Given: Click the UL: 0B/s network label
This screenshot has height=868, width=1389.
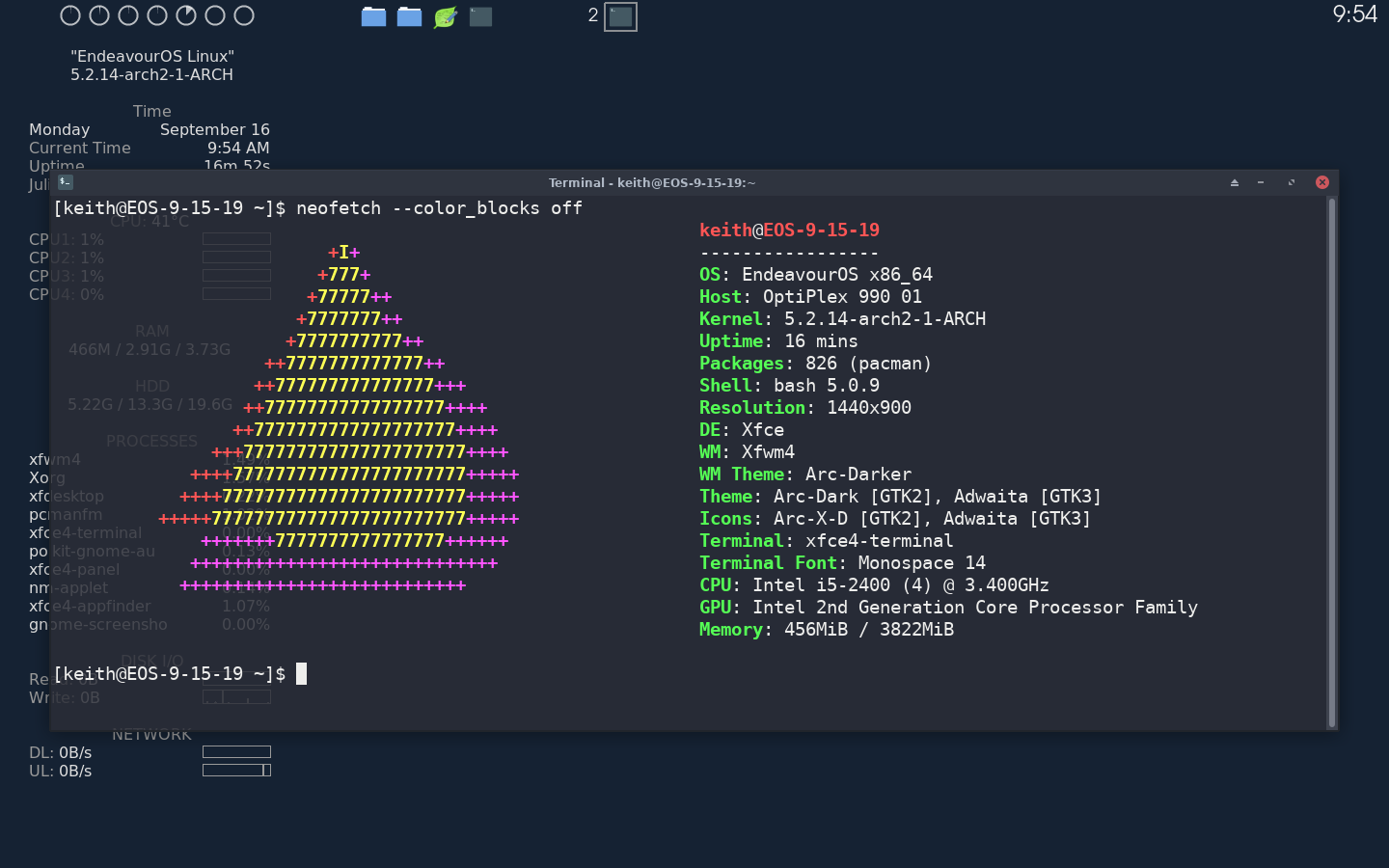Looking at the screenshot, I should (60, 771).
